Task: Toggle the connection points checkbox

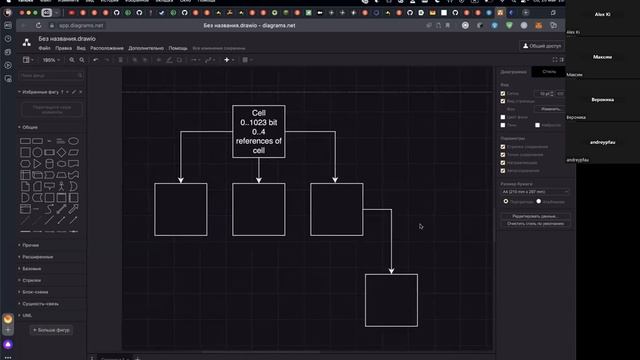Action: point(503,155)
